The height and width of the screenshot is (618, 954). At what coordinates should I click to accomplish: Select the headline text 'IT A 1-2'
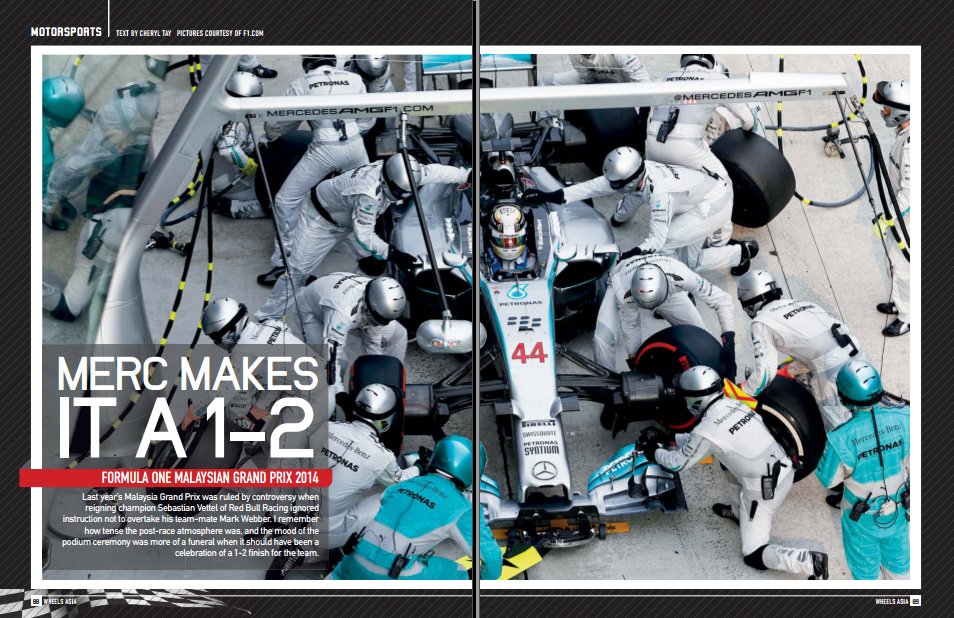pos(186,427)
